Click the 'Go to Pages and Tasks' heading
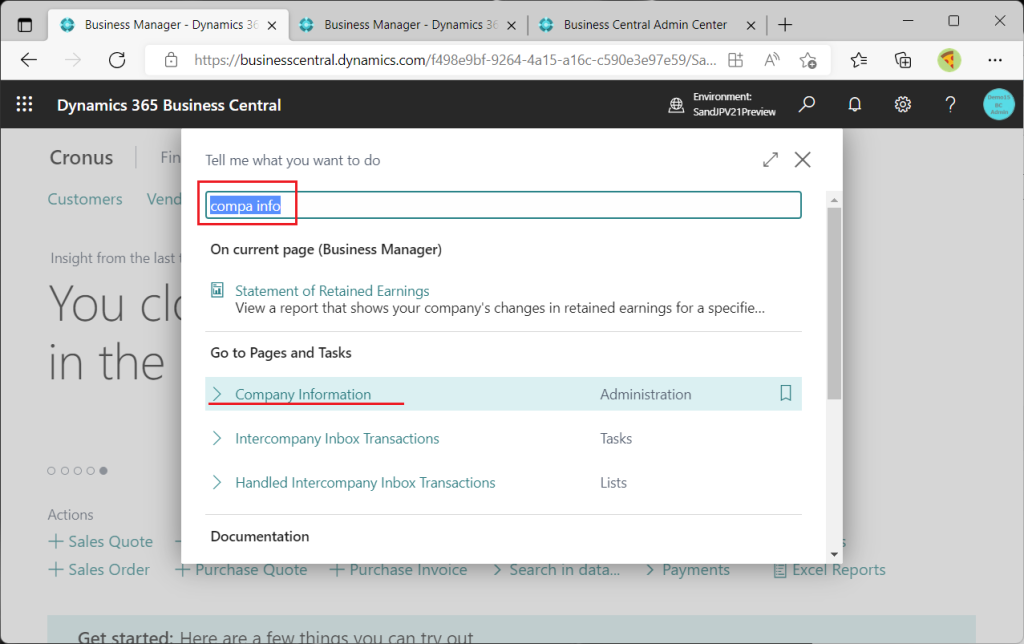The height and width of the screenshot is (644, 1024). 281,353
